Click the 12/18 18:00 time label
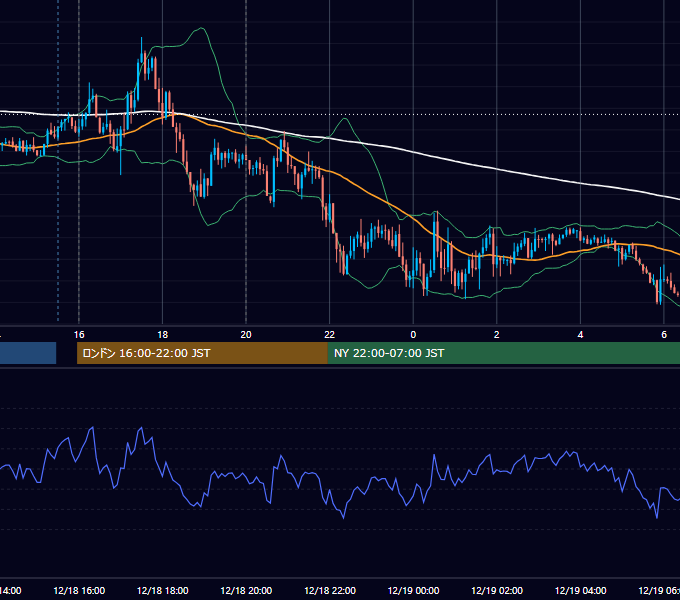 click(x=163, y=590)
